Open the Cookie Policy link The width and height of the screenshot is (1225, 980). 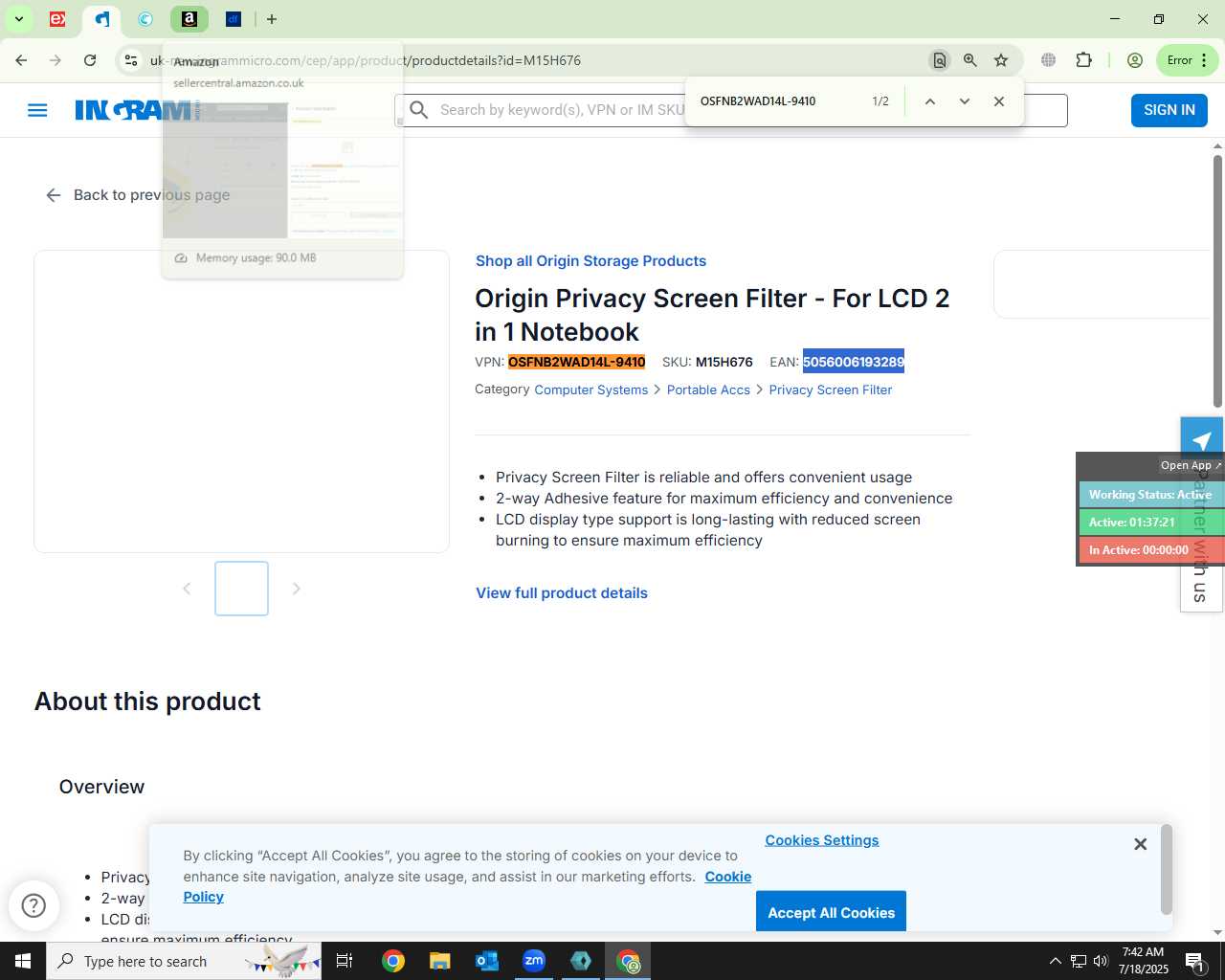(x=728, y=877)
